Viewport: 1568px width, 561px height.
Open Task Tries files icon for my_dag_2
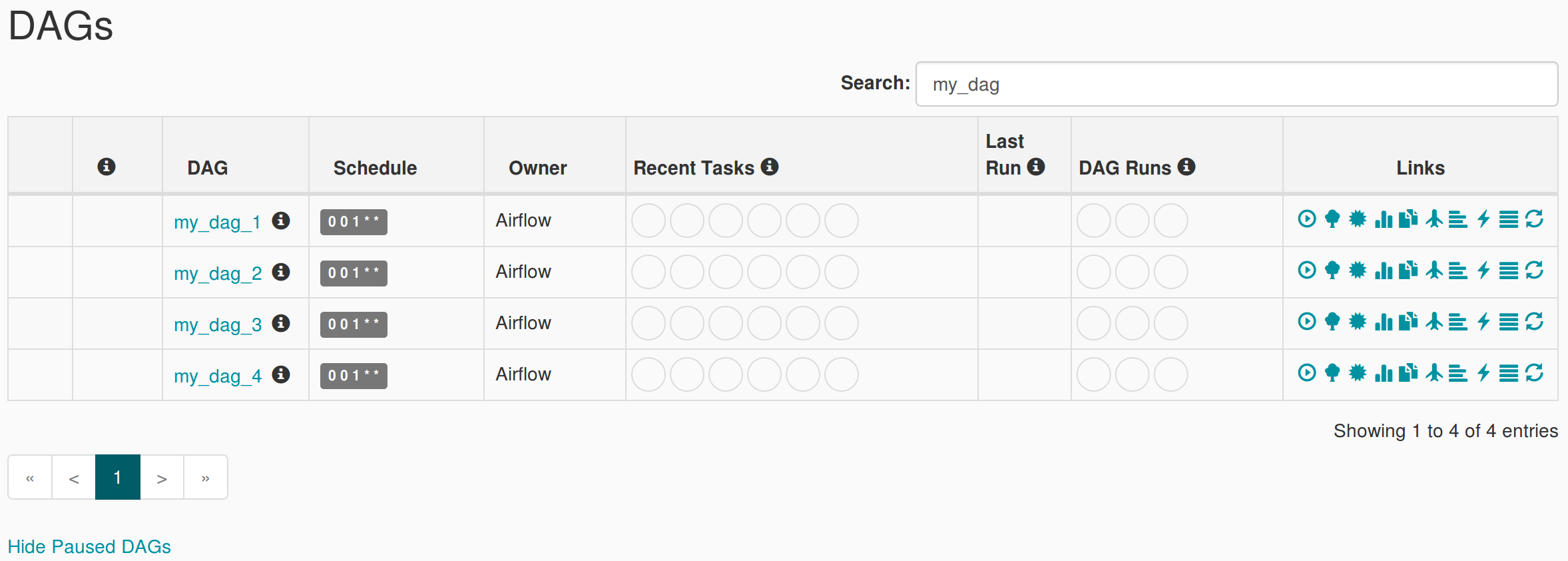pos(1408,271)
